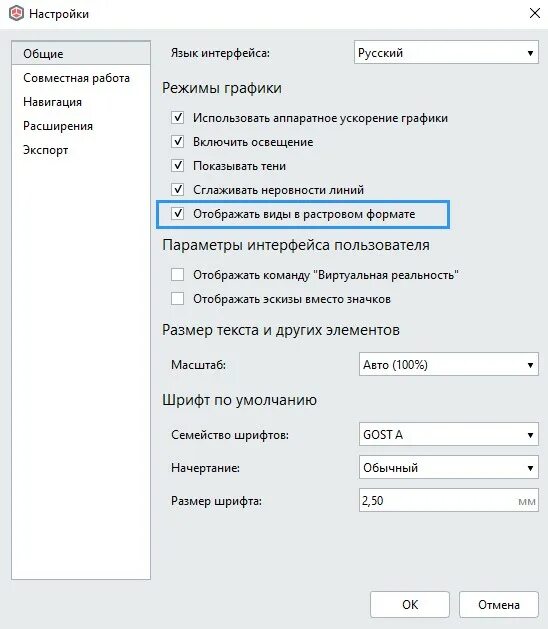Toggle Сглаживать неровности линий checkbox
Screen dimensions: 548x629
click(177, 189)
